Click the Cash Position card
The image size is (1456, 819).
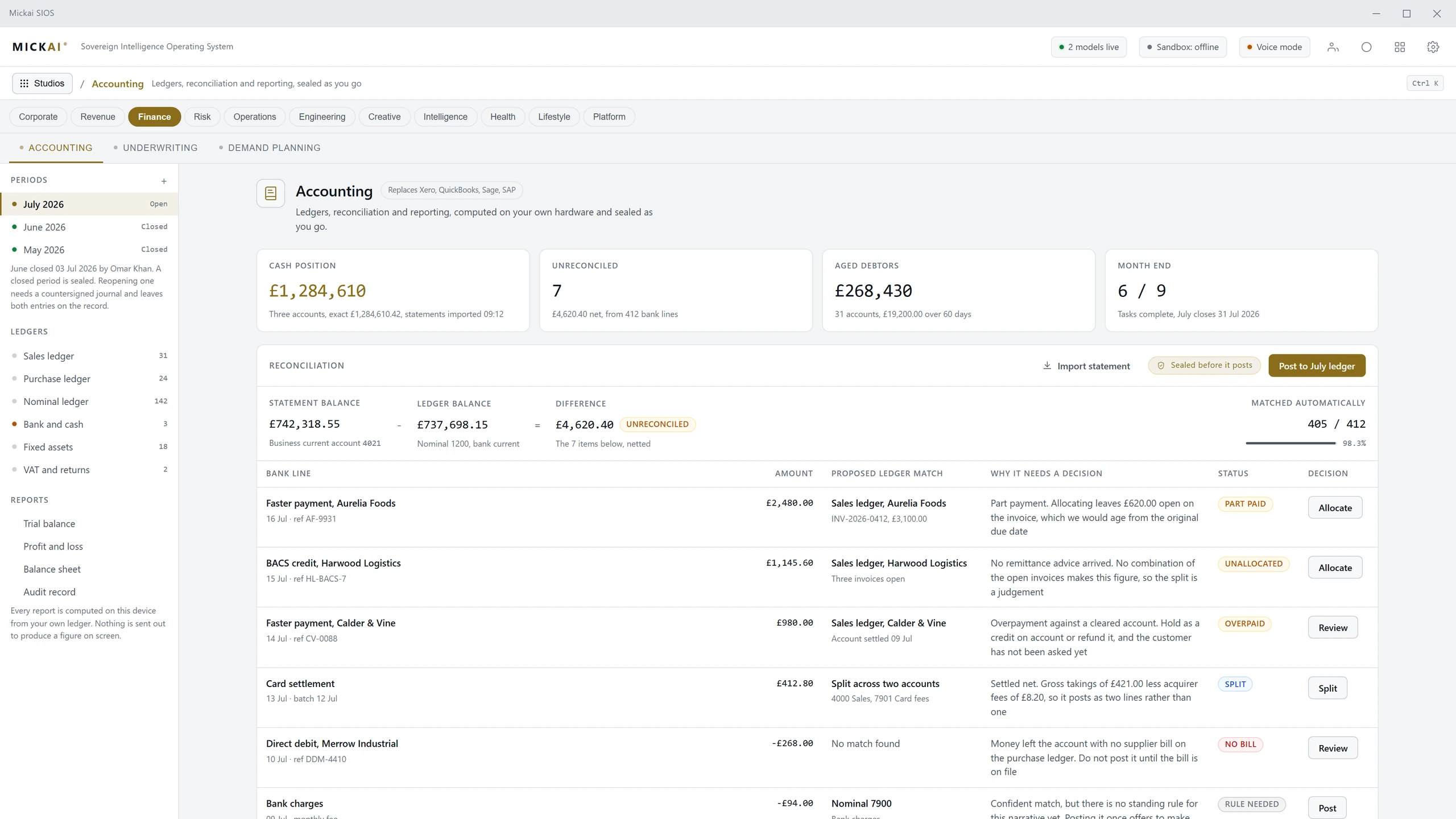coord(393,291)
